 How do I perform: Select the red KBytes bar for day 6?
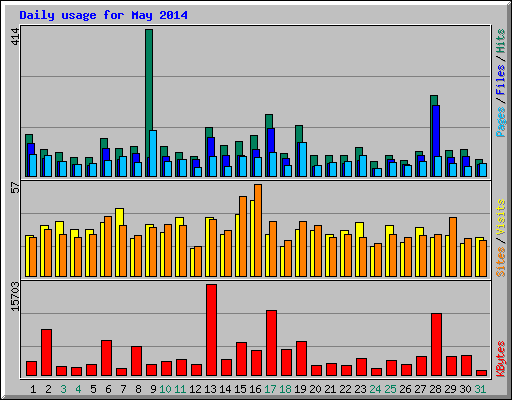(x=106, y=358)
